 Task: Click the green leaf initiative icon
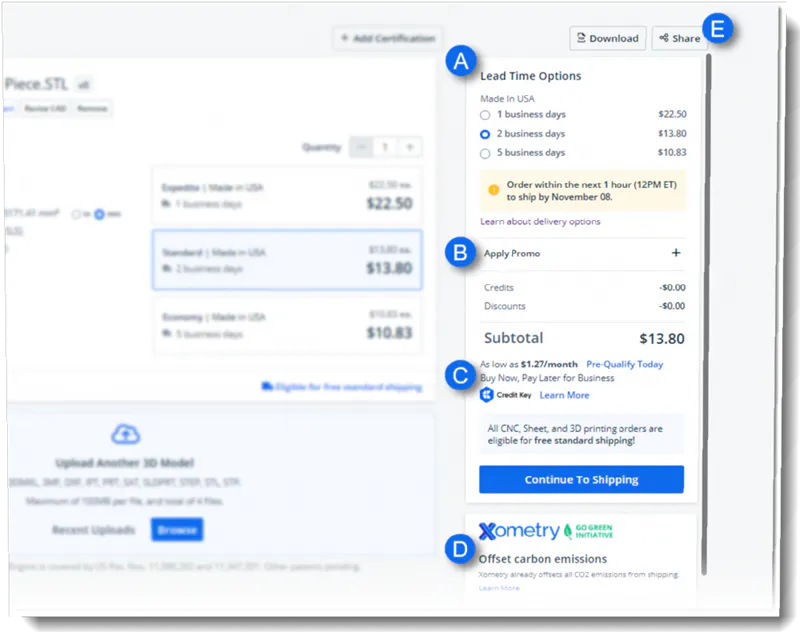(x=568, y=532)
